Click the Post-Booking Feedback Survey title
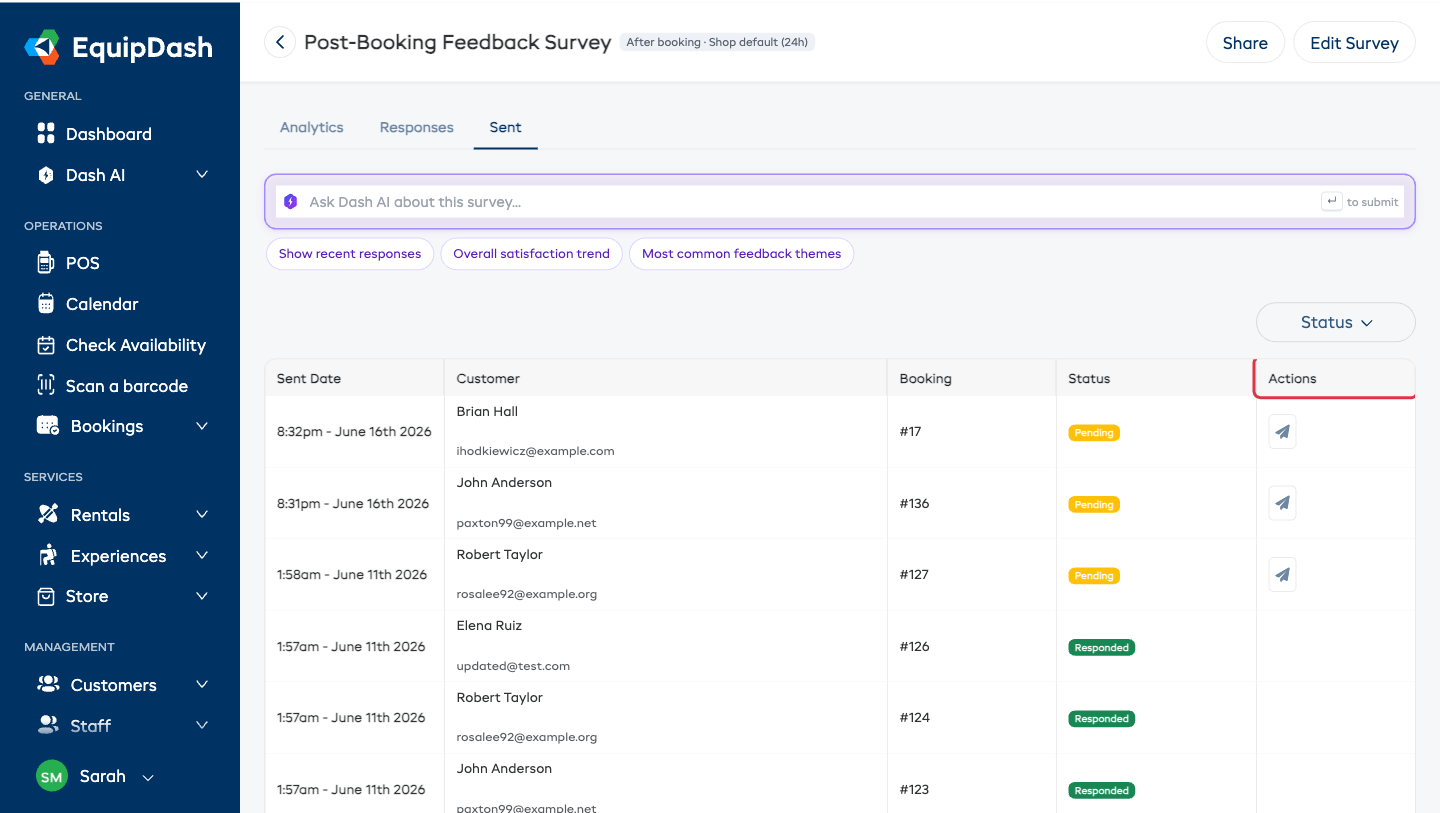The height and width of the screenshot is (813, 1440). coord(457,42)
